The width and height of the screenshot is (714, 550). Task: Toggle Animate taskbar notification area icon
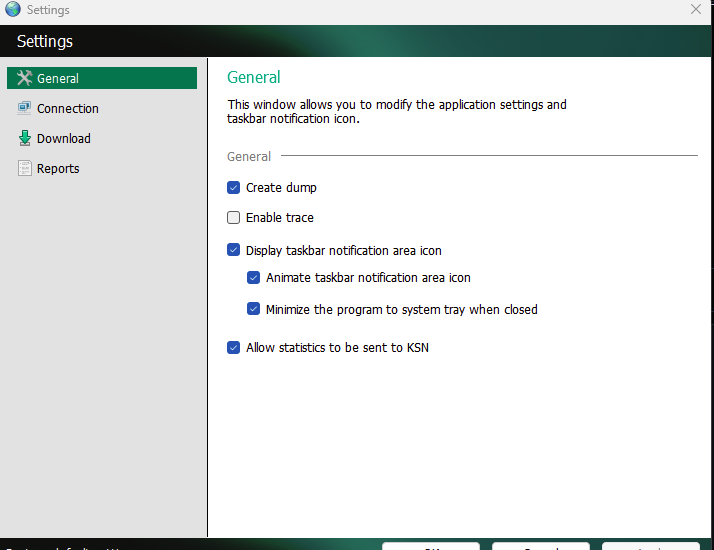point(254,277)
